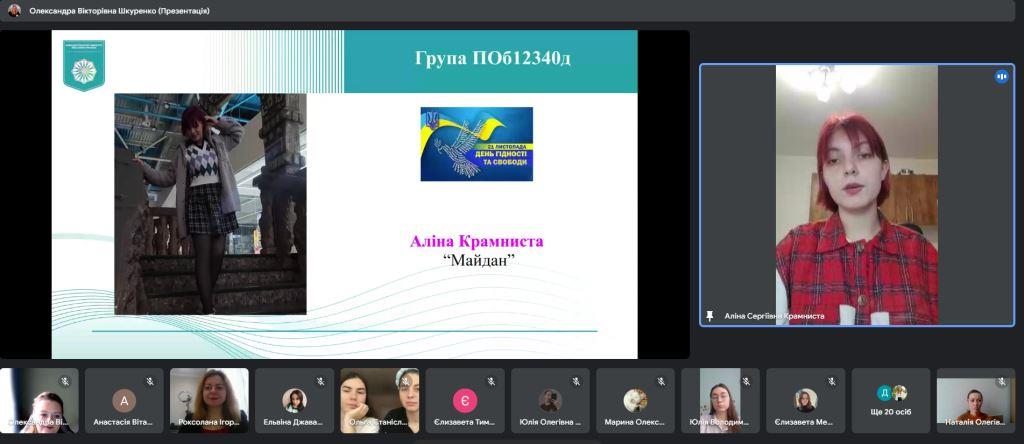Select Роксолана's video thumbnail

tap(209, 398)
